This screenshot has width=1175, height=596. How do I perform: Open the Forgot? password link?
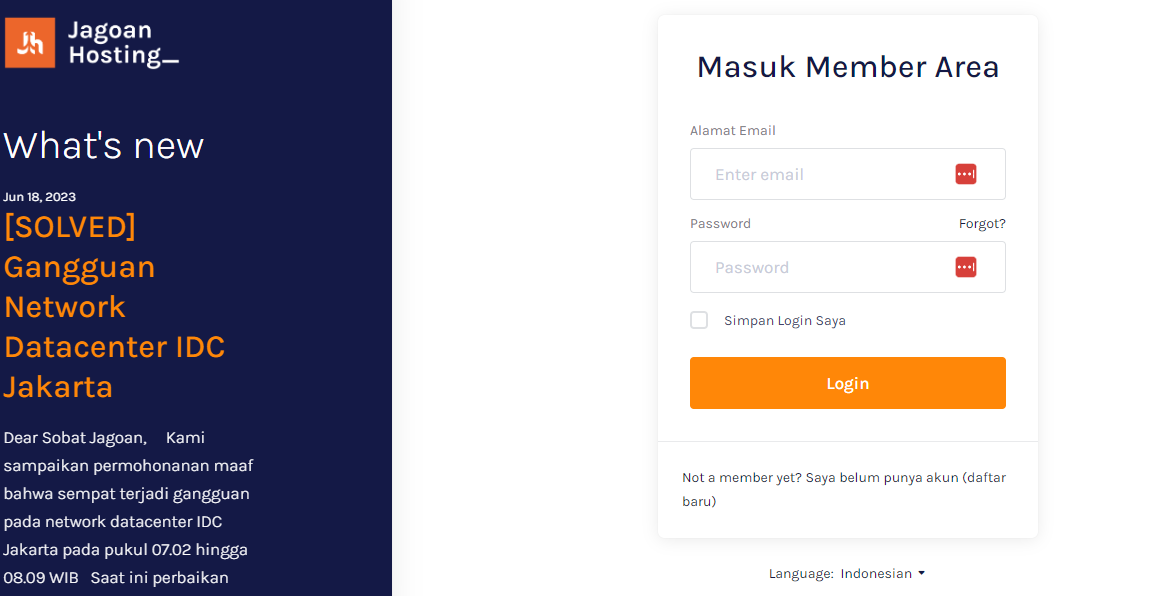982,223
